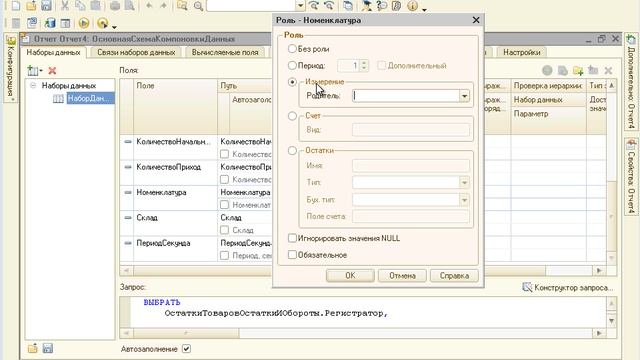Click the Print preview icon

(129, 6)
